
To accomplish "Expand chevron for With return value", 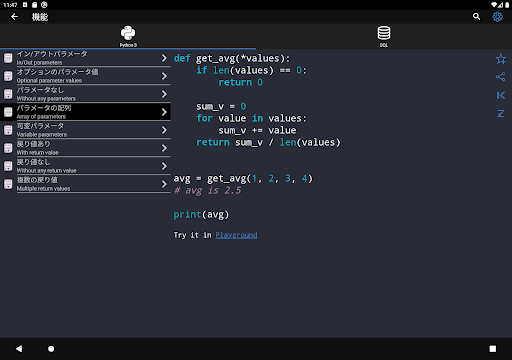I will coord(164,148).
